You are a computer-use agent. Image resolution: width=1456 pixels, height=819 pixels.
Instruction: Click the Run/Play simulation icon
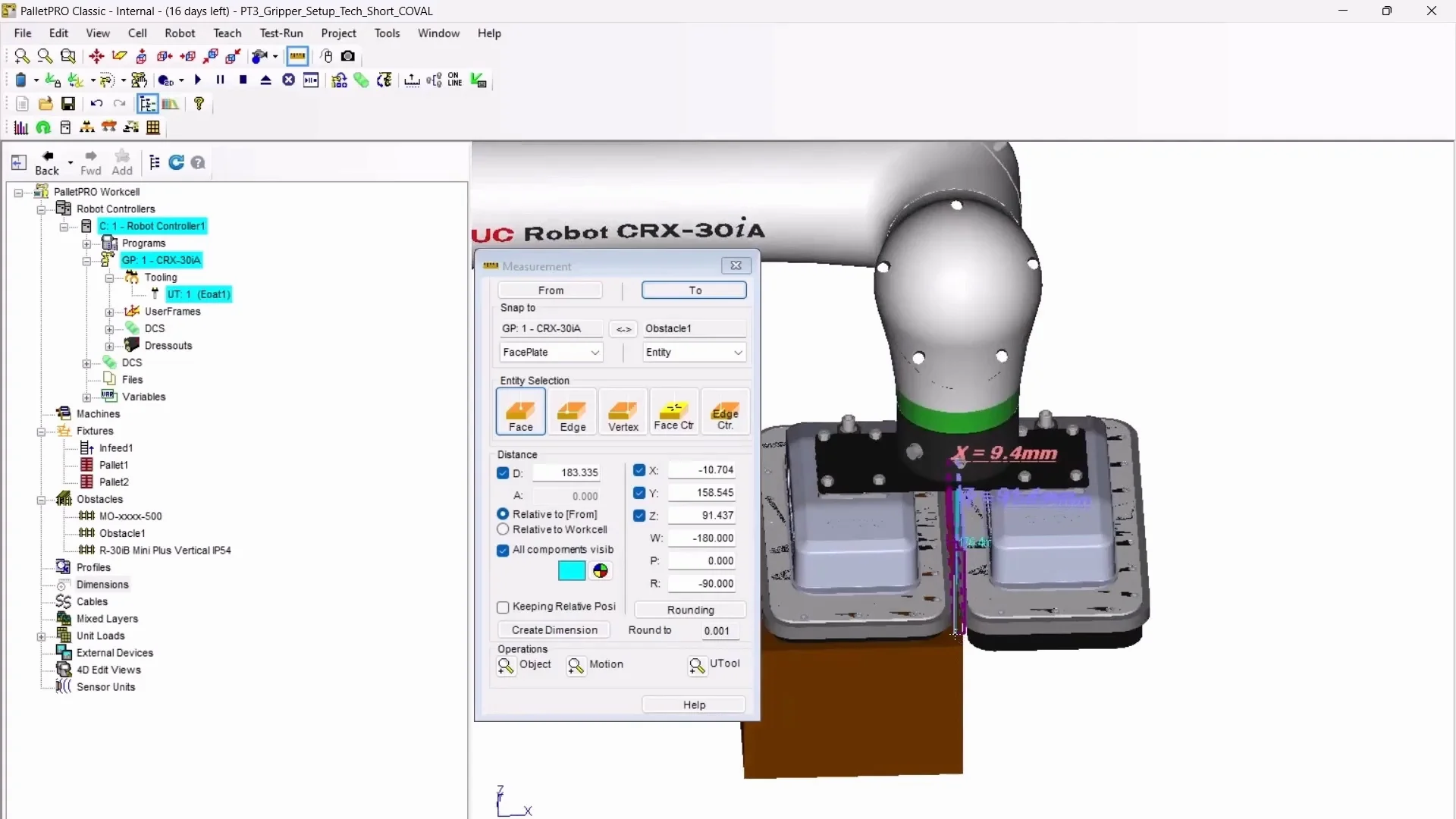[197, 80]
